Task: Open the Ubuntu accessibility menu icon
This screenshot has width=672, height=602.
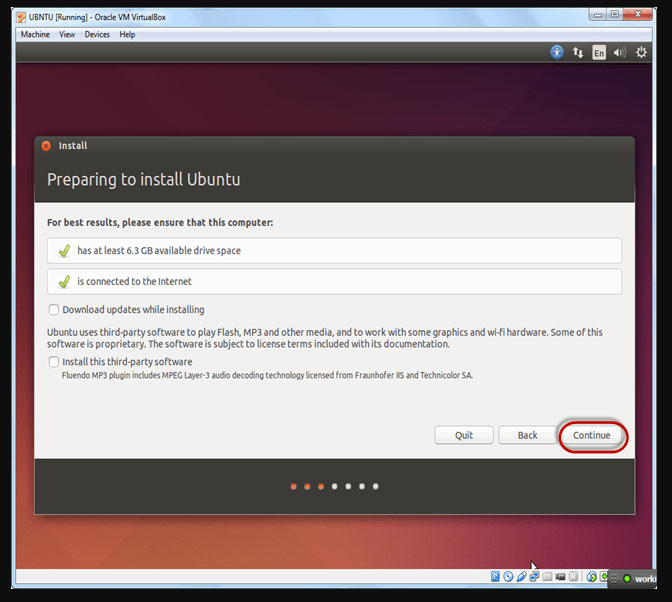Action: coord(557,53)
